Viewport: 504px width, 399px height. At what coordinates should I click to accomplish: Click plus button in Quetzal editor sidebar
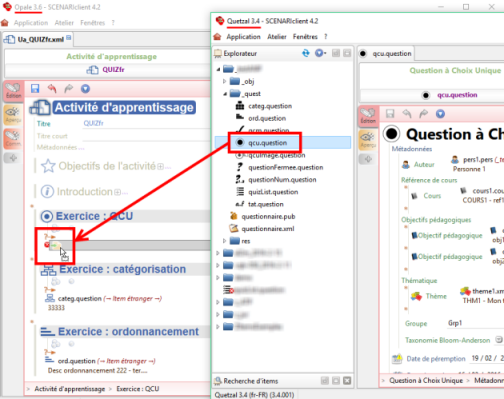(368, 159)
